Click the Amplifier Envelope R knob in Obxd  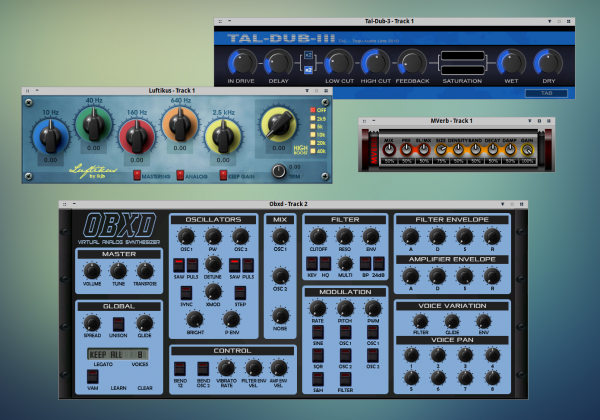(x=492, y=275)
